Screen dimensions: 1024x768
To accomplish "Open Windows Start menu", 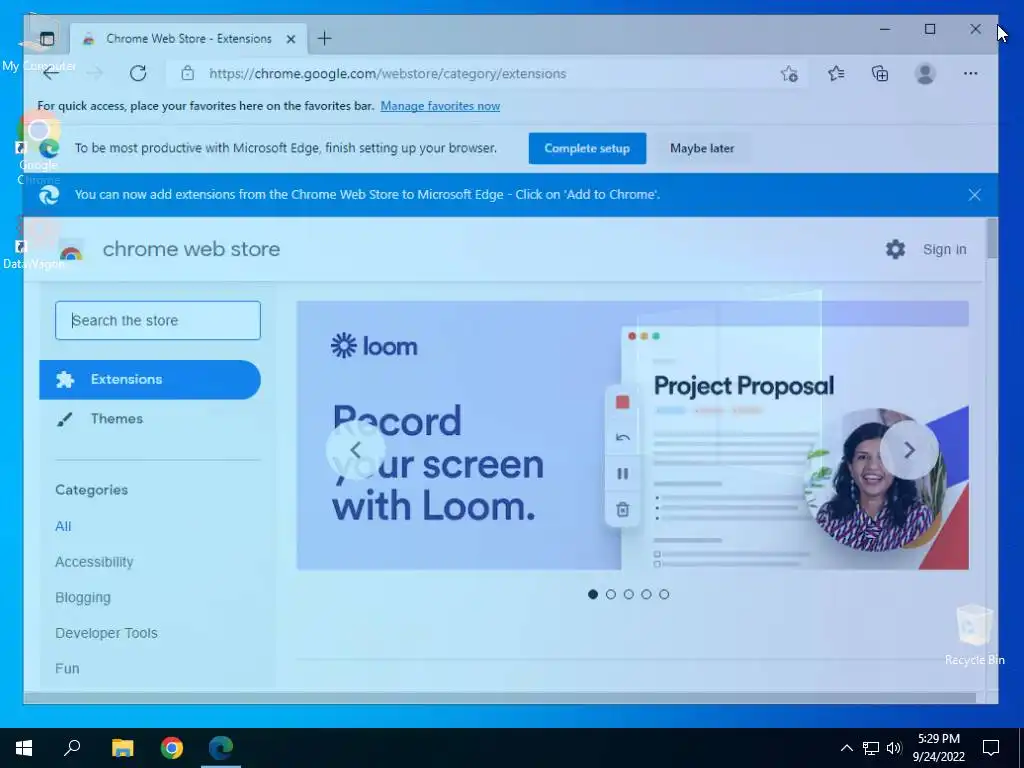I will coord(24,748).
